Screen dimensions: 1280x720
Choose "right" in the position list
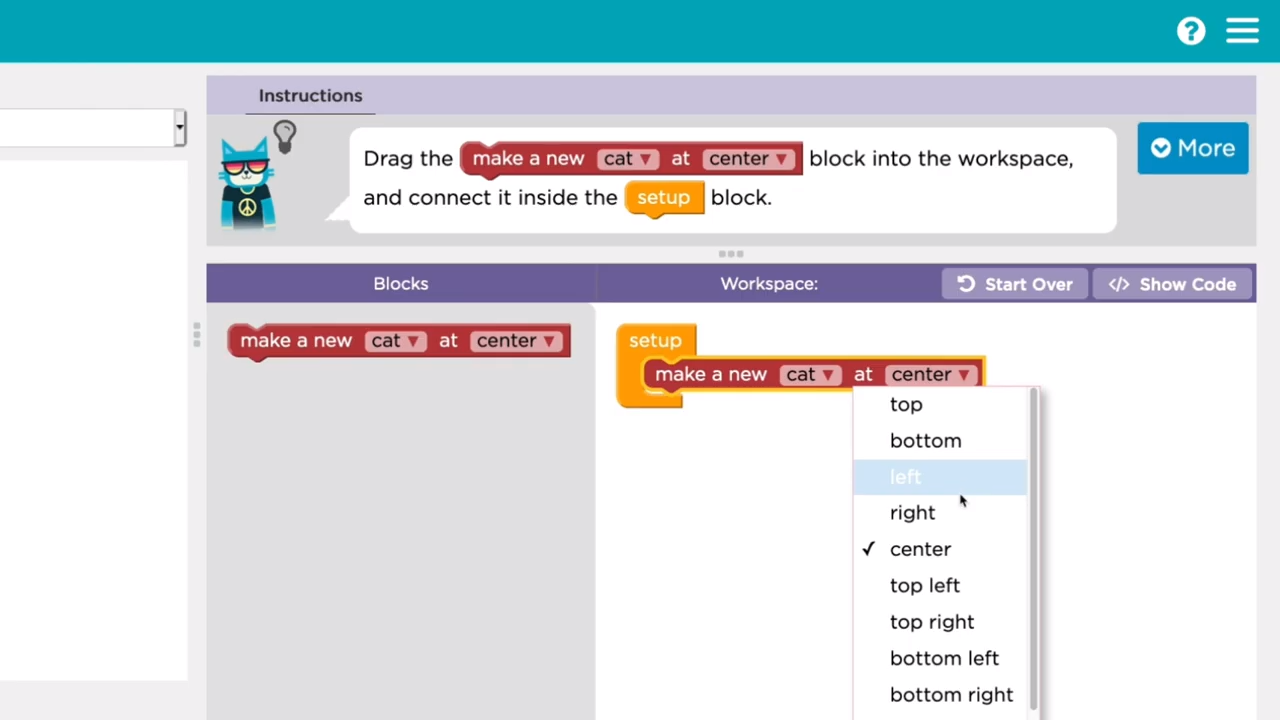click(x=912, y=513)
